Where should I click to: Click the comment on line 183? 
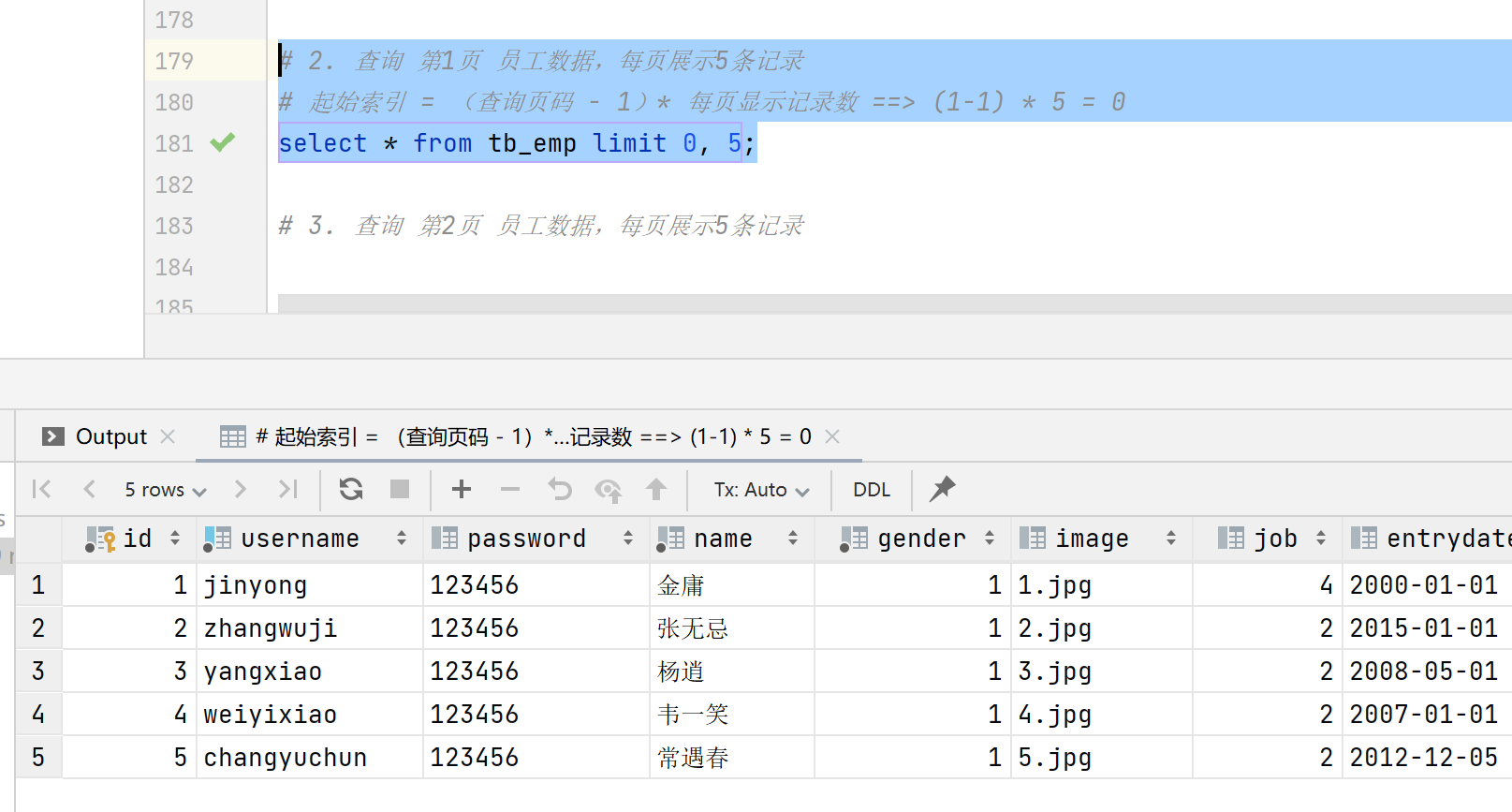[x=541, y=226]
